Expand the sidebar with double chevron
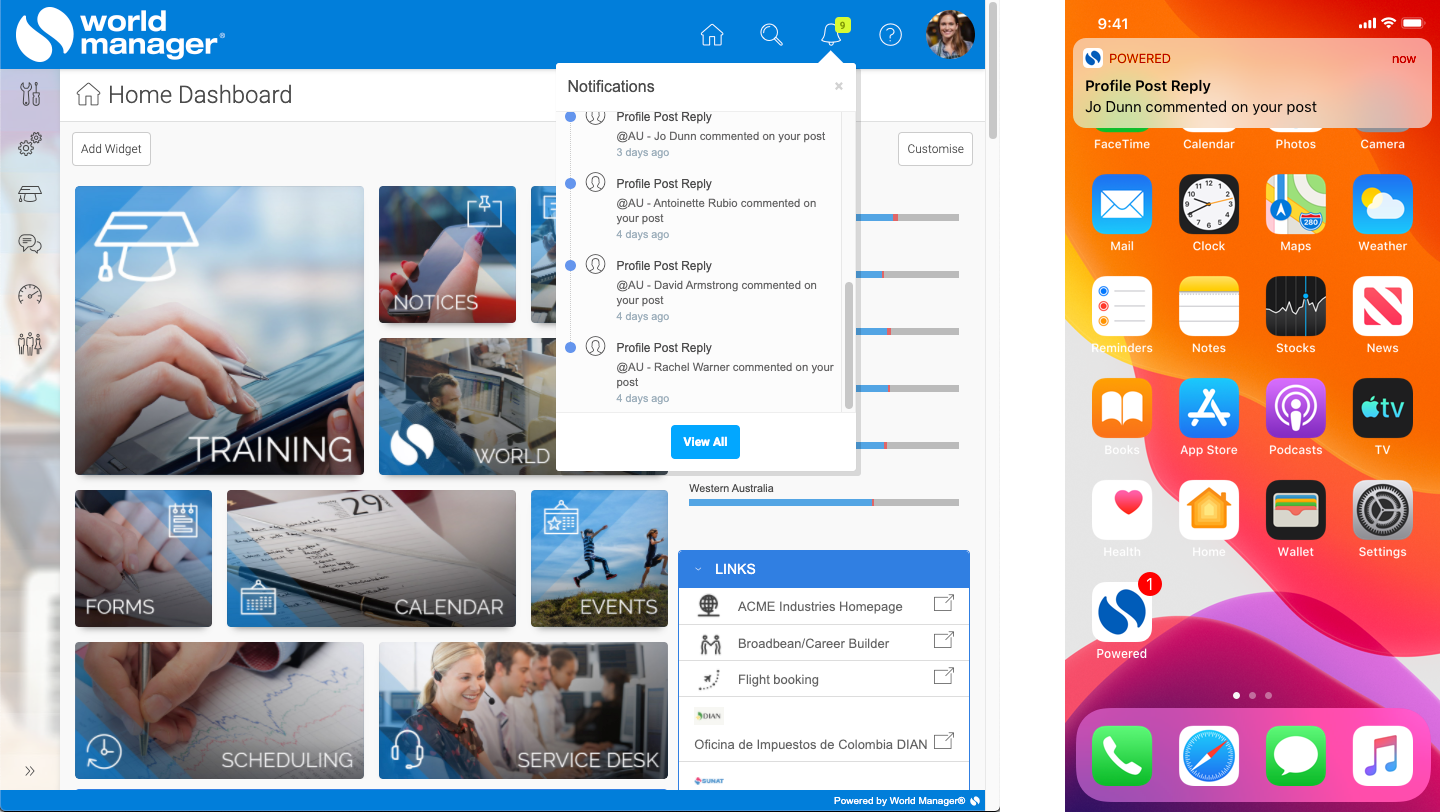 pos(30,771)
